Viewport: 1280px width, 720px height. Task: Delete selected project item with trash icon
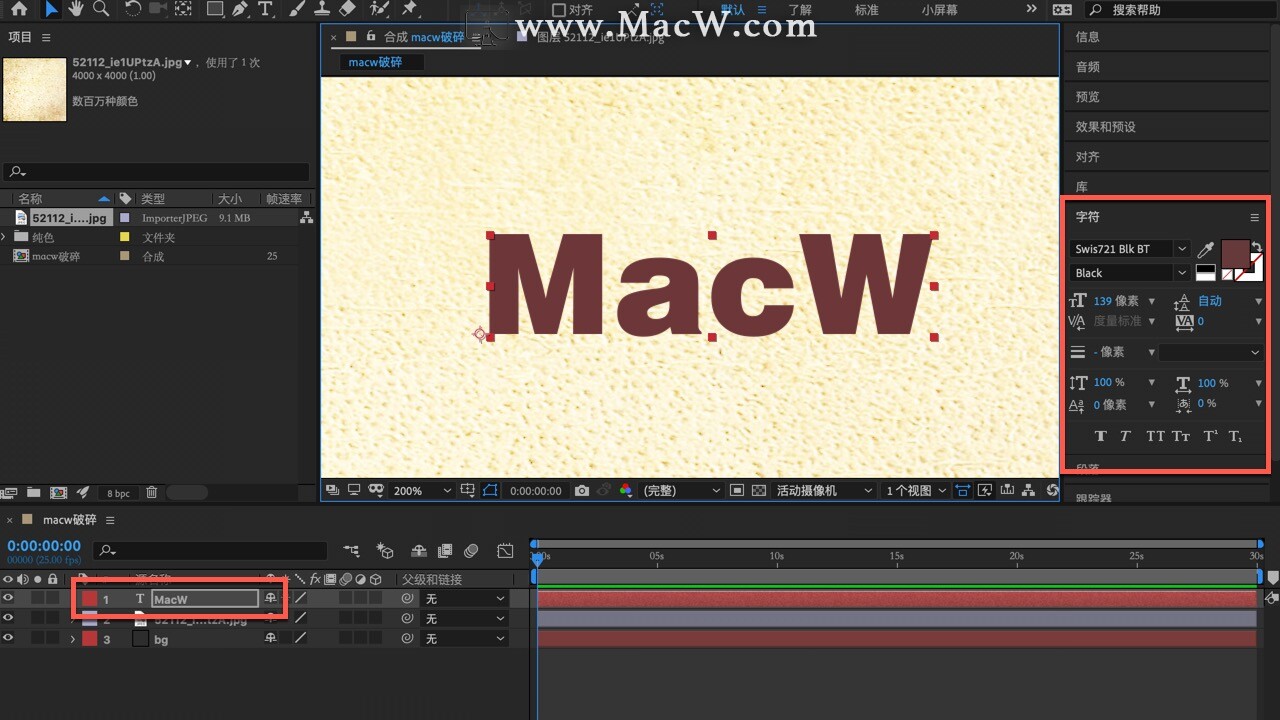click(151, 493)
